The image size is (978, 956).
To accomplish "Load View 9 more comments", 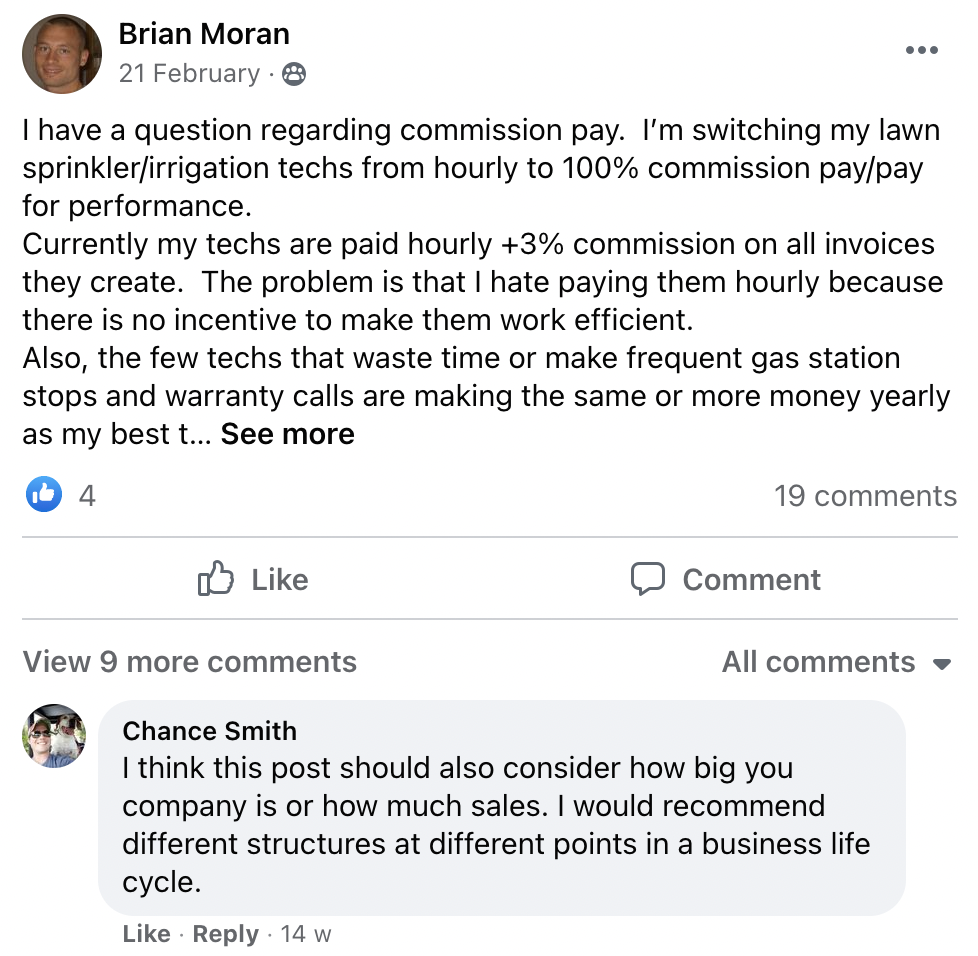I will (x=190, y=662).
